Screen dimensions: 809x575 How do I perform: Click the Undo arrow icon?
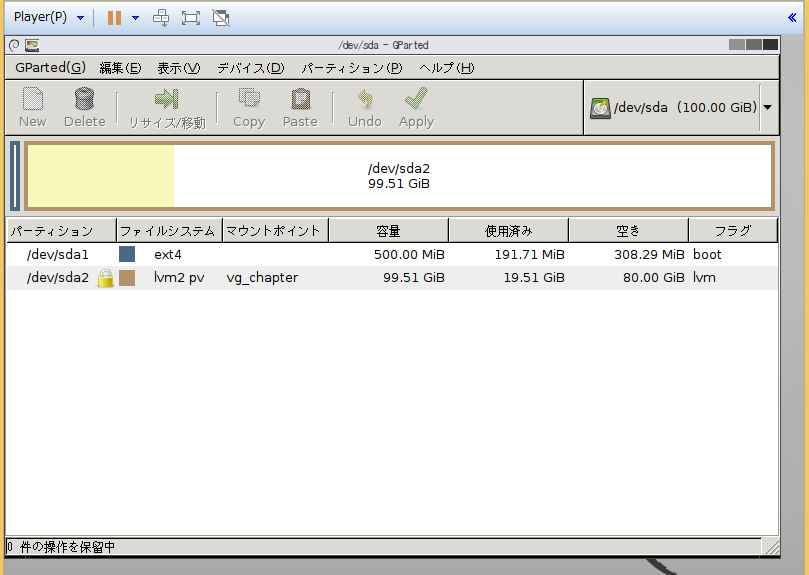[x=365, y=99]
